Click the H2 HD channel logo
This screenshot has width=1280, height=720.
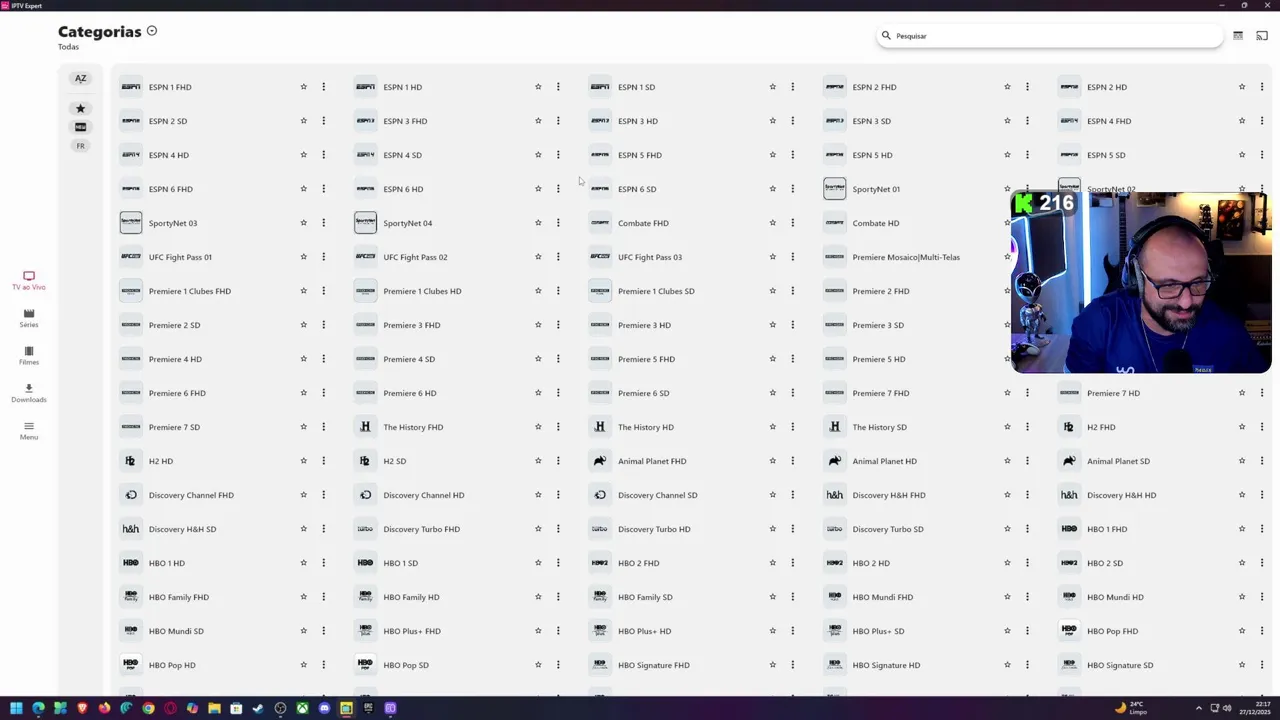pos(131,461)
